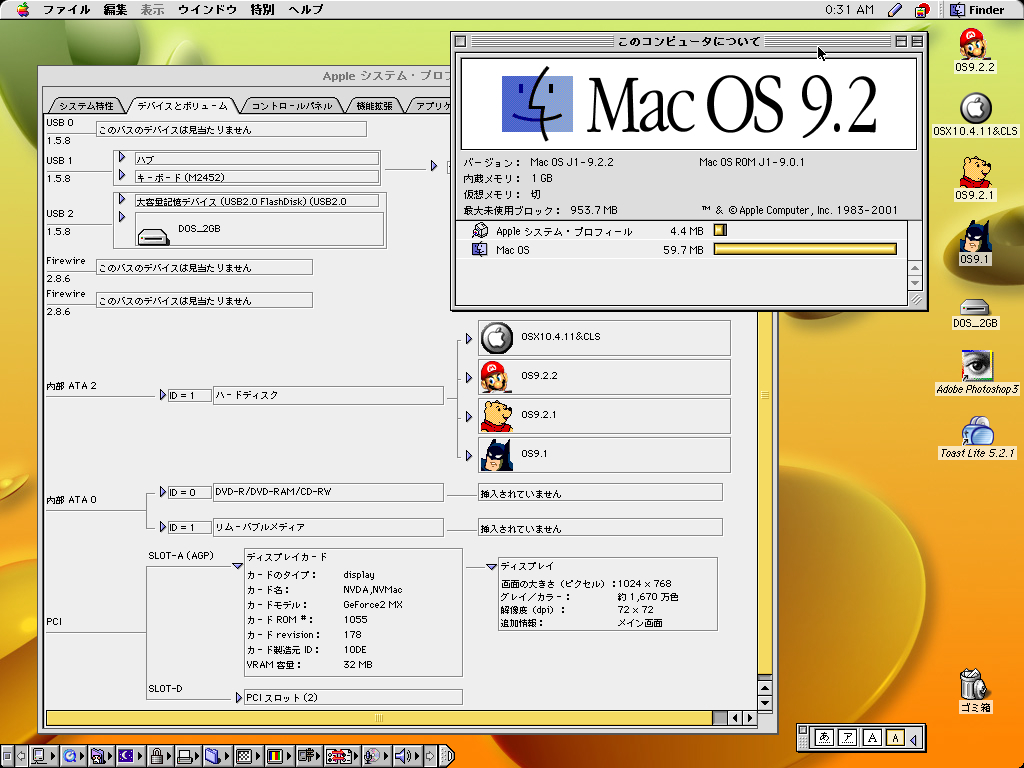
Task: Click the Toast Lite 5.2.1 desktop icon
Action: 977,432
